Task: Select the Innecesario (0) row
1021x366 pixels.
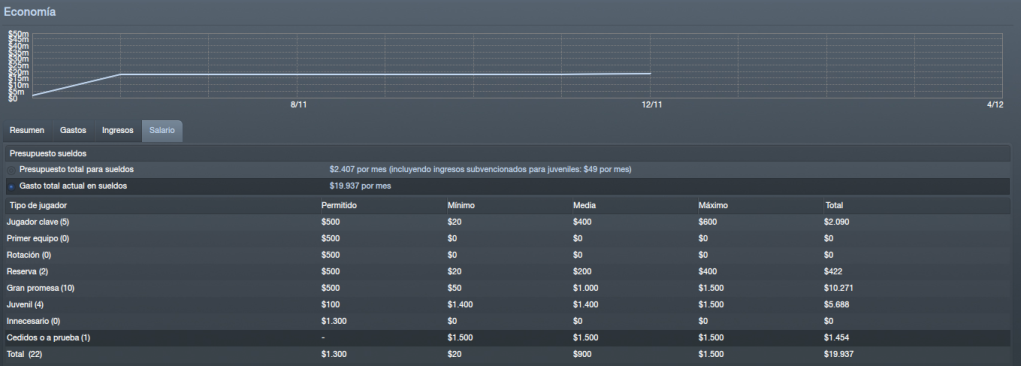Action: [508, 321]
